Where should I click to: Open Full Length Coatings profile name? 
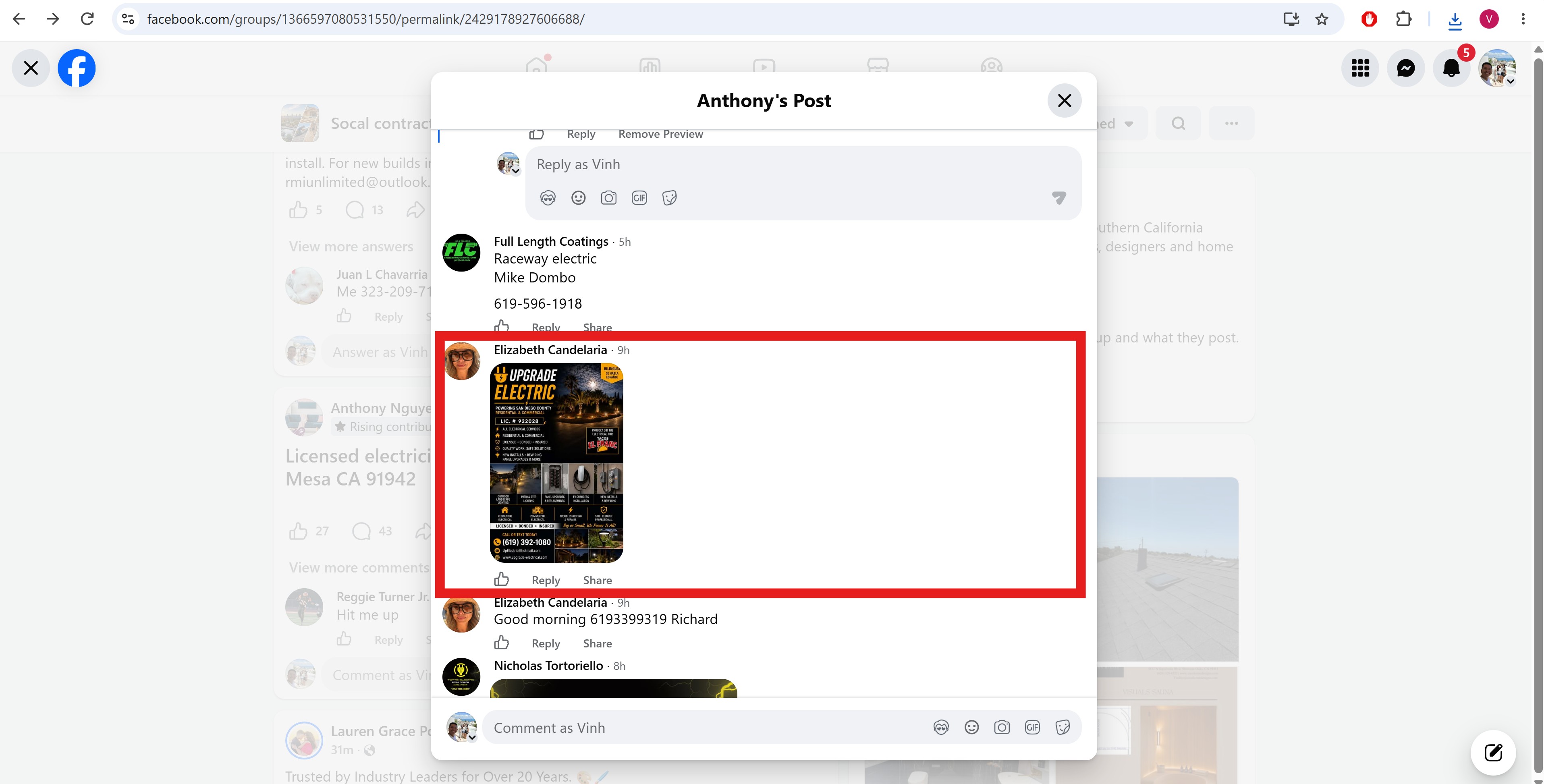click(x=551, y=242)
